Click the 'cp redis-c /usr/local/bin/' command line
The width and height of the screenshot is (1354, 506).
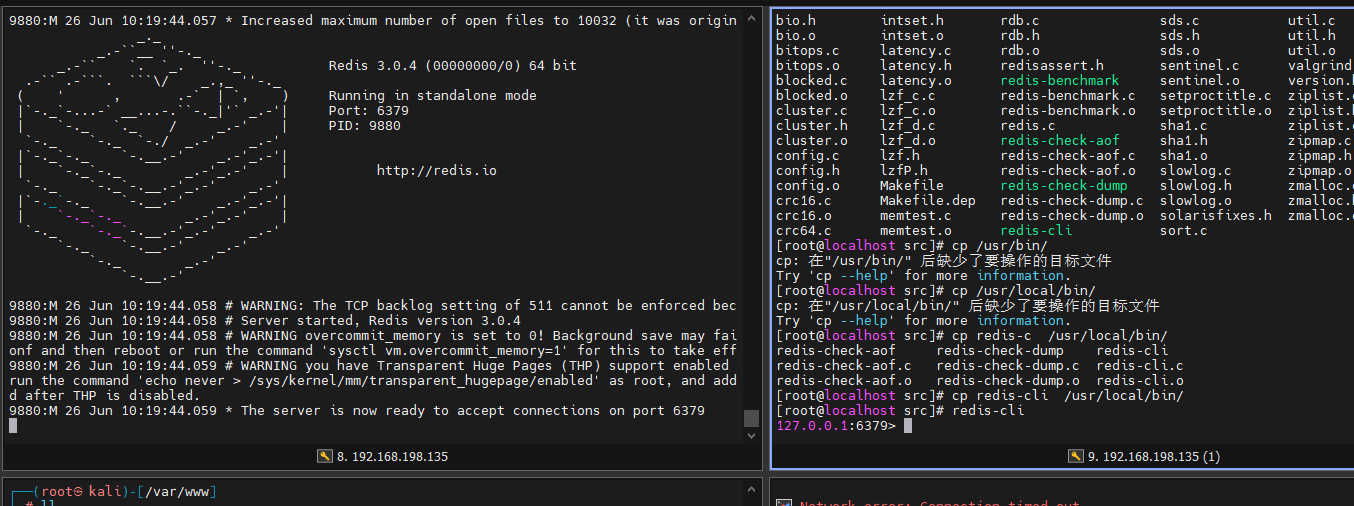972,336
